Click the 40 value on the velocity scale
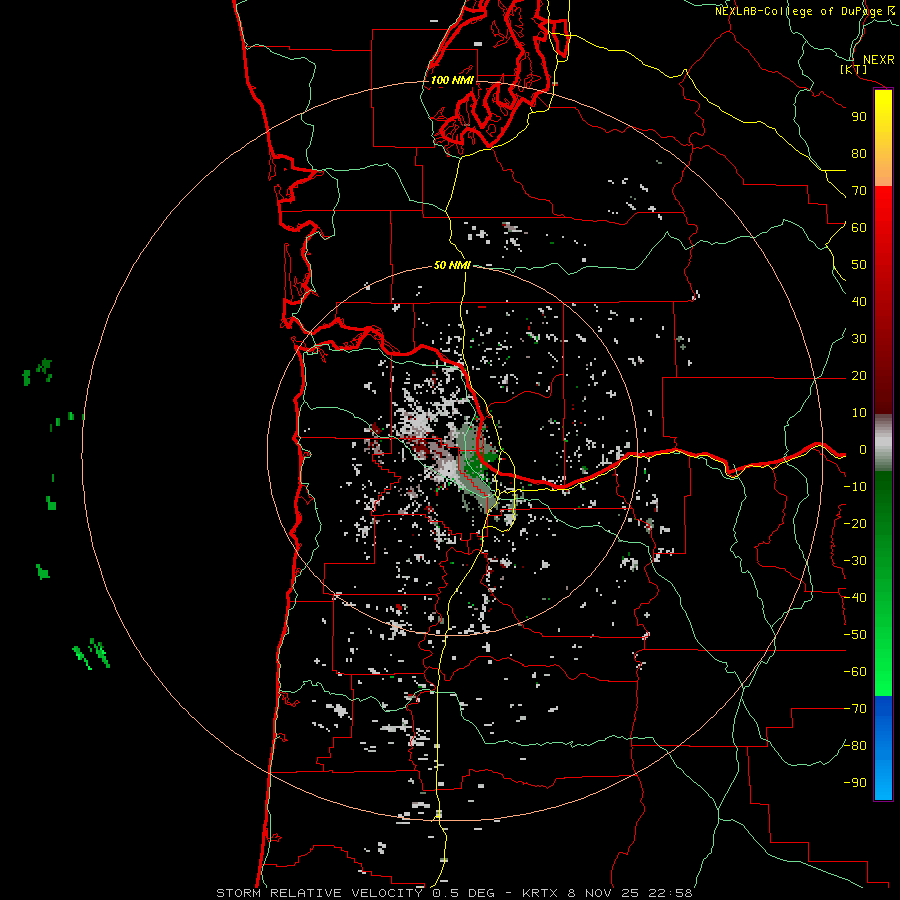900x900 pixels. pyautogui.click(x=859, y=301)
